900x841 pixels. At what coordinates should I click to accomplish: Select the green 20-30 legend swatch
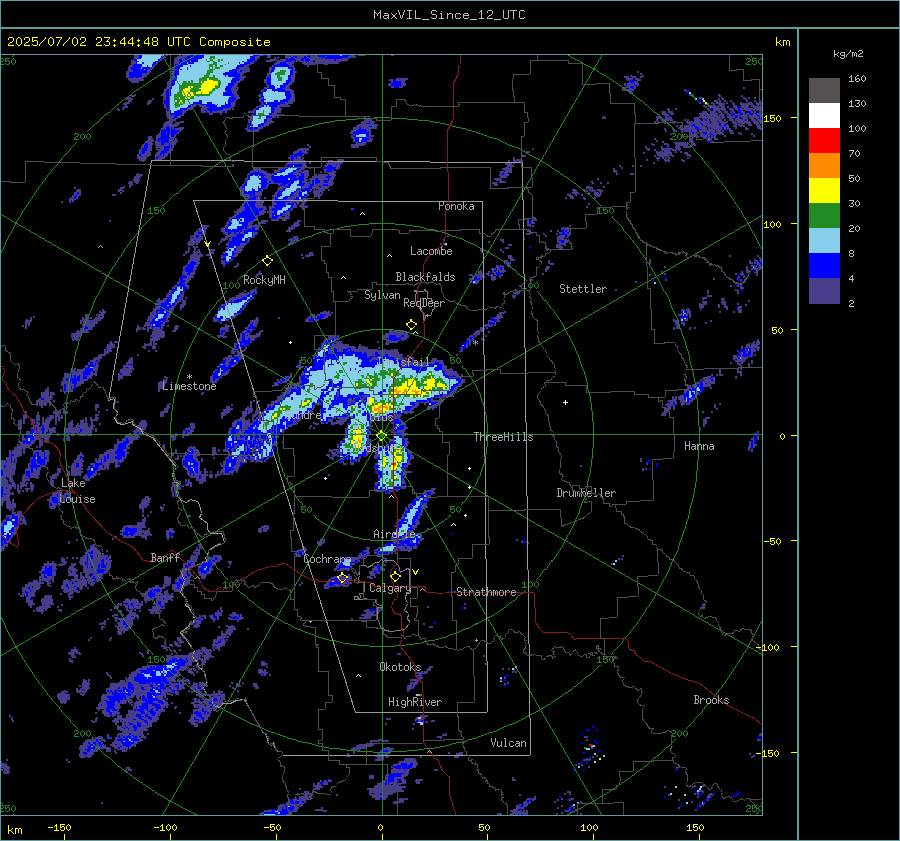[824, 216]
